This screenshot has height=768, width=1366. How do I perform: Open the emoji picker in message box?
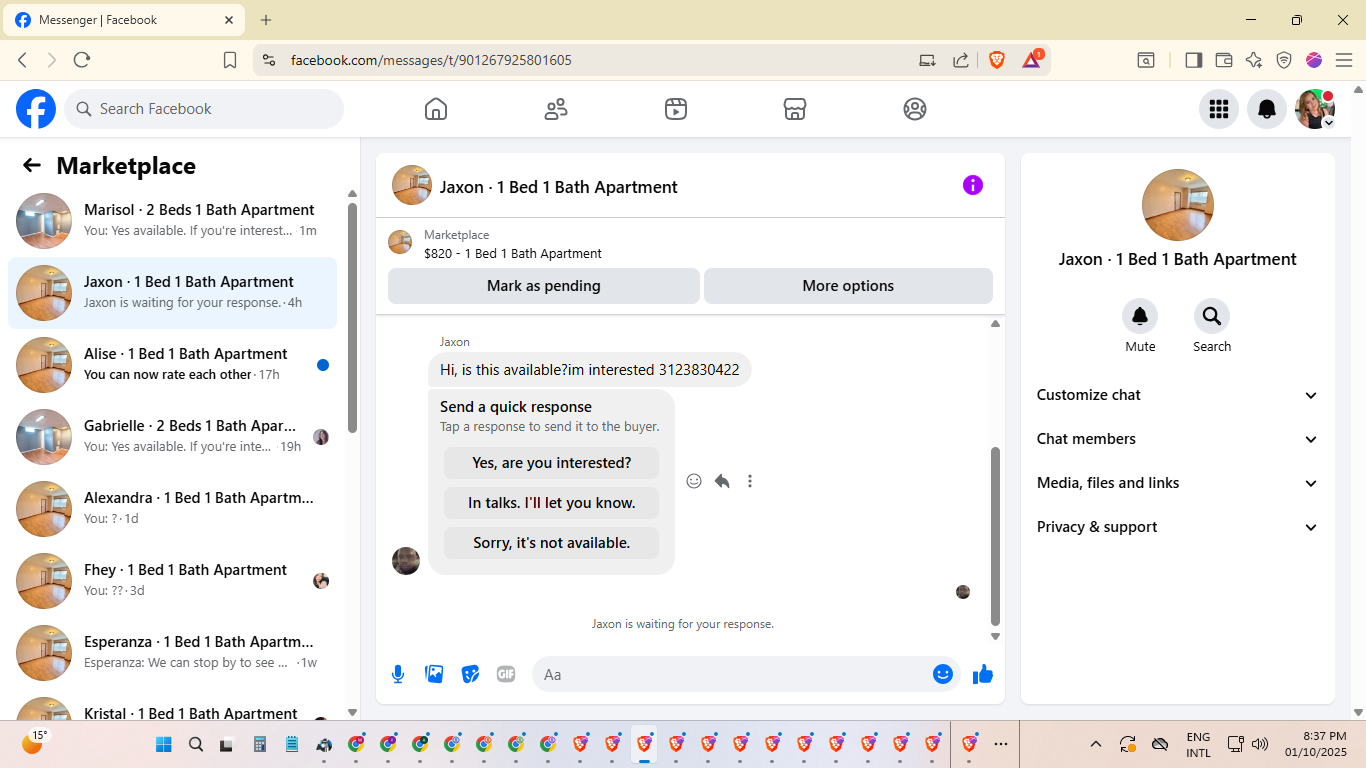[943, 674]
